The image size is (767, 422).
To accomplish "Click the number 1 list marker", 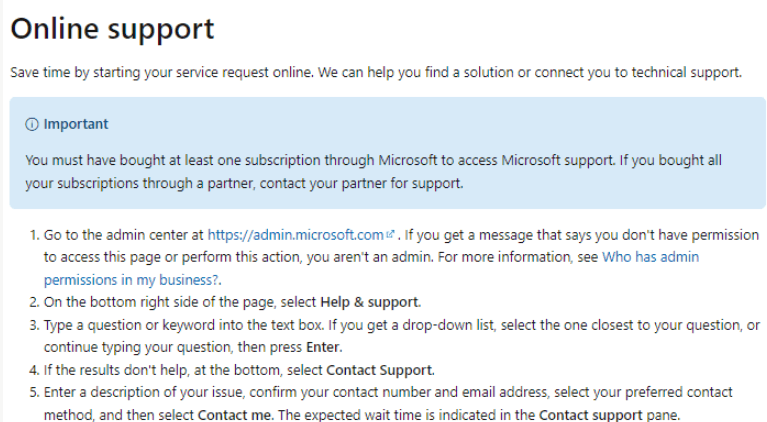I will tap(33, 236).
